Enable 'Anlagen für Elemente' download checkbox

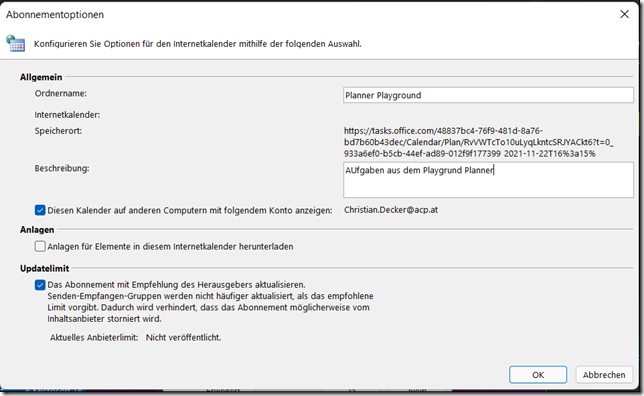40,246
